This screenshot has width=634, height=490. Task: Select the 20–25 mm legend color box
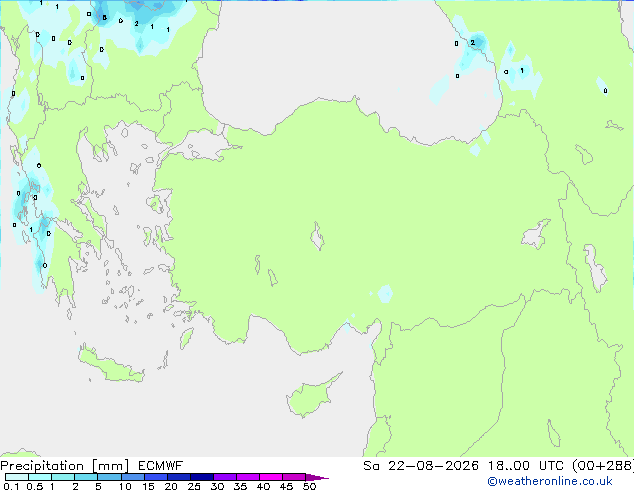point(179,477)
